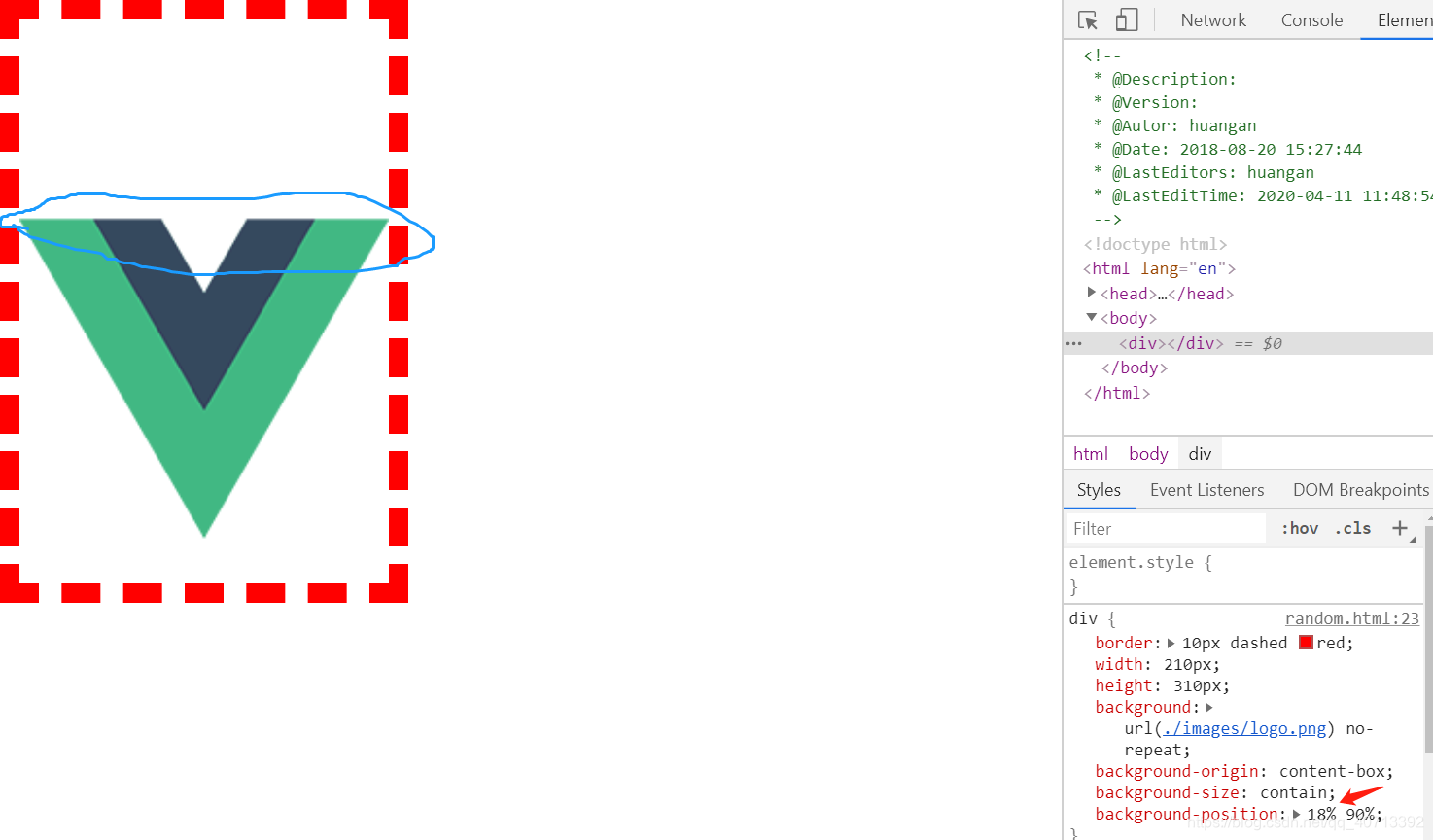Select the div element row

click(1248, 343)
